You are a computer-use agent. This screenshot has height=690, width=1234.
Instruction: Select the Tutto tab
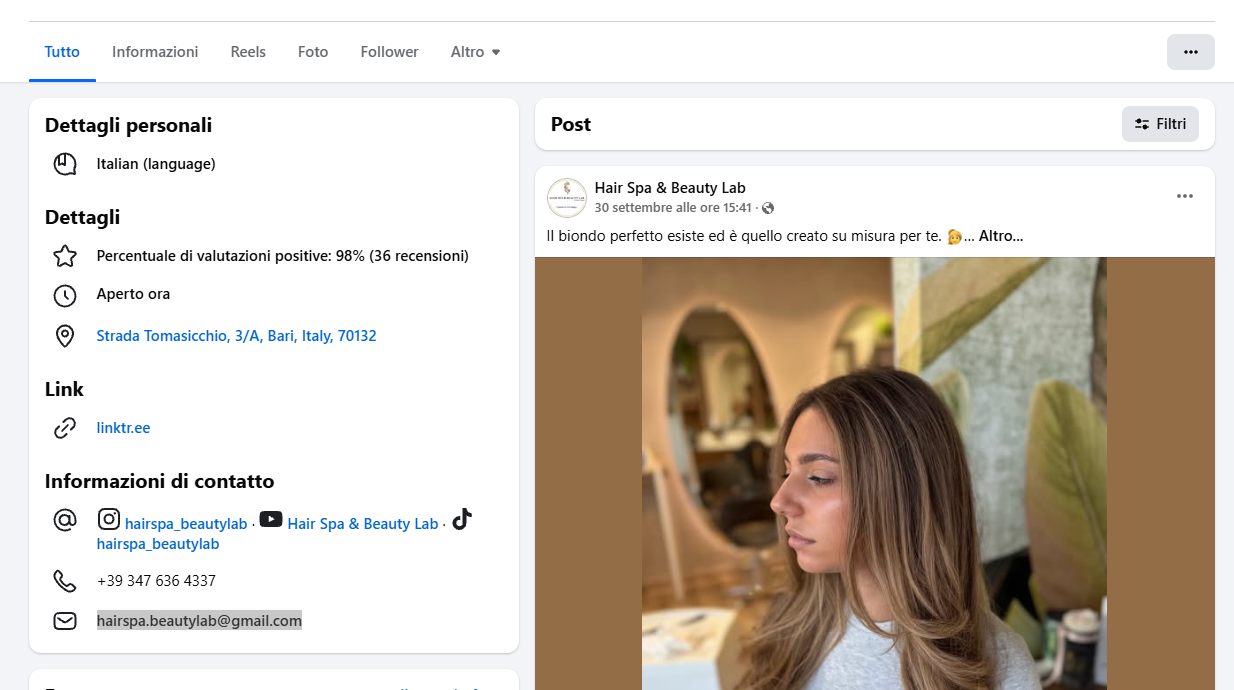click(x=62, y=52)
